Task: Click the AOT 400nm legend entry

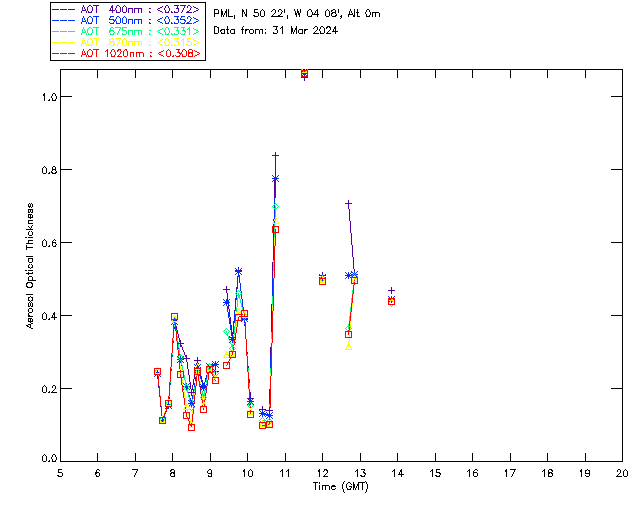Action: click(x=126, y=9)
